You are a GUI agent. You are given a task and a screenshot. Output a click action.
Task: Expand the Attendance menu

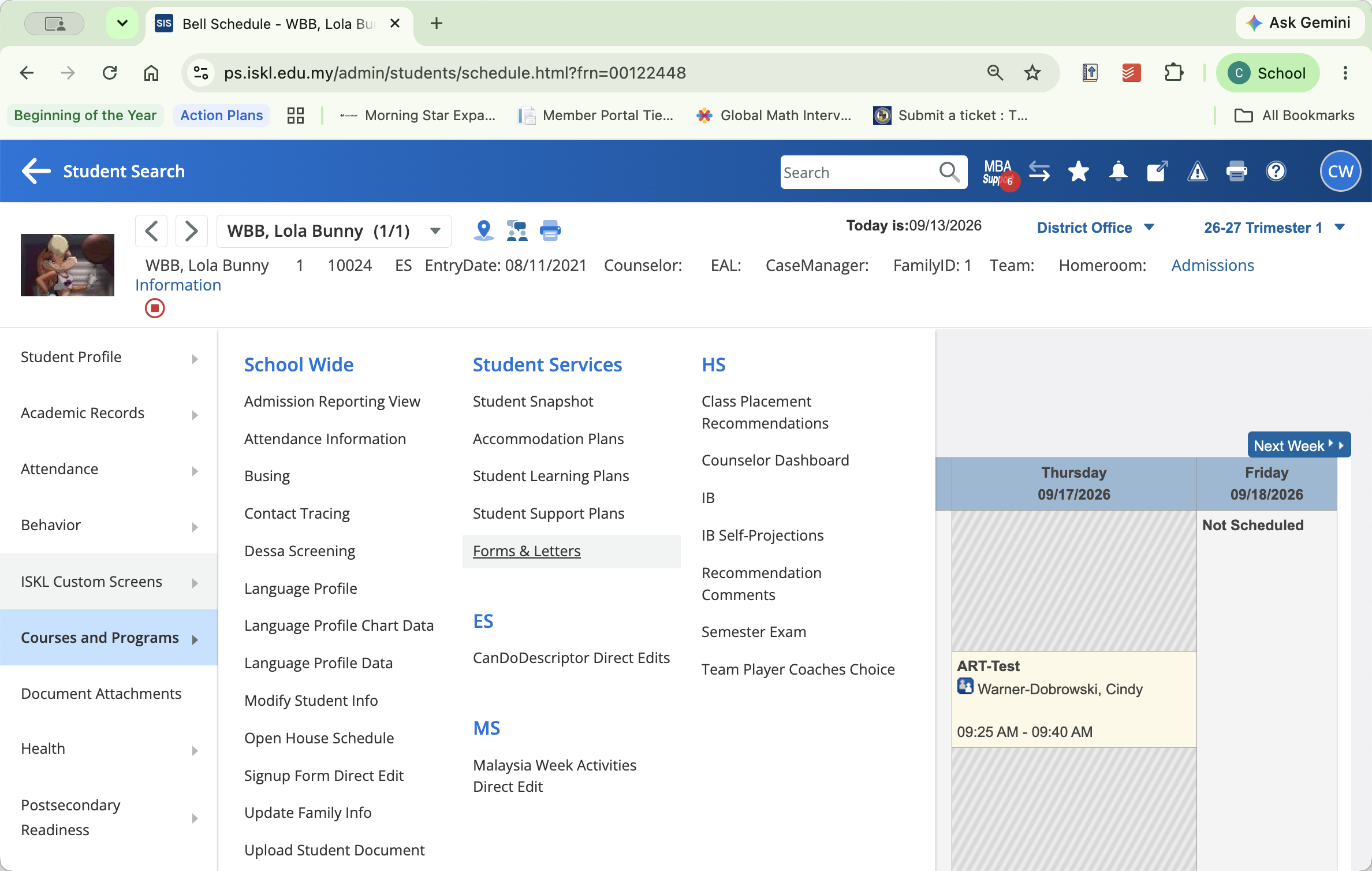click(x=109, y=470)
